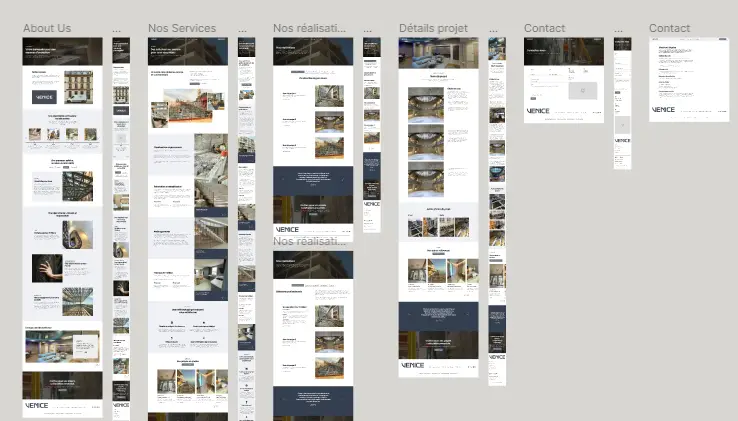Click the "..." label between the two Contact labels
The height and width of the screenshot is (421, 738).
point(618,30)
